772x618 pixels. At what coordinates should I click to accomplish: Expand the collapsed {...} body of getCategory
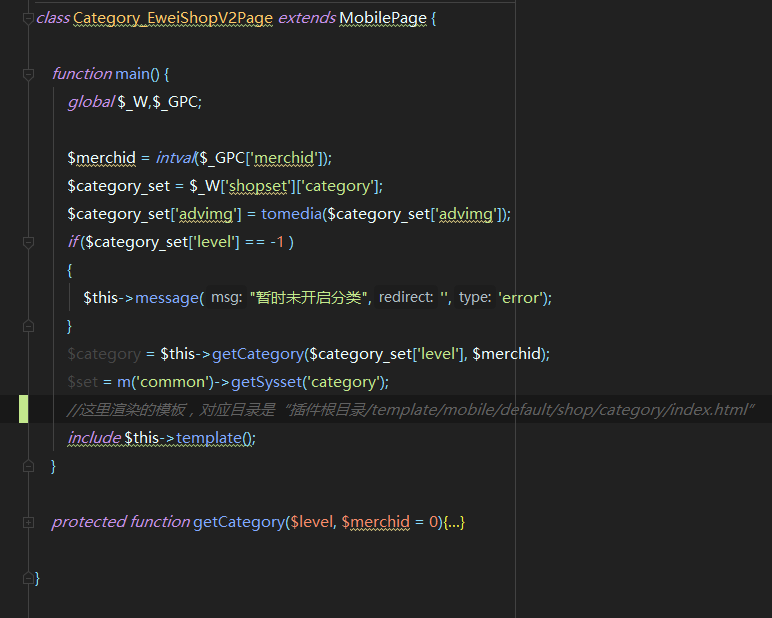pyautogui.click(x=454, y=522)
